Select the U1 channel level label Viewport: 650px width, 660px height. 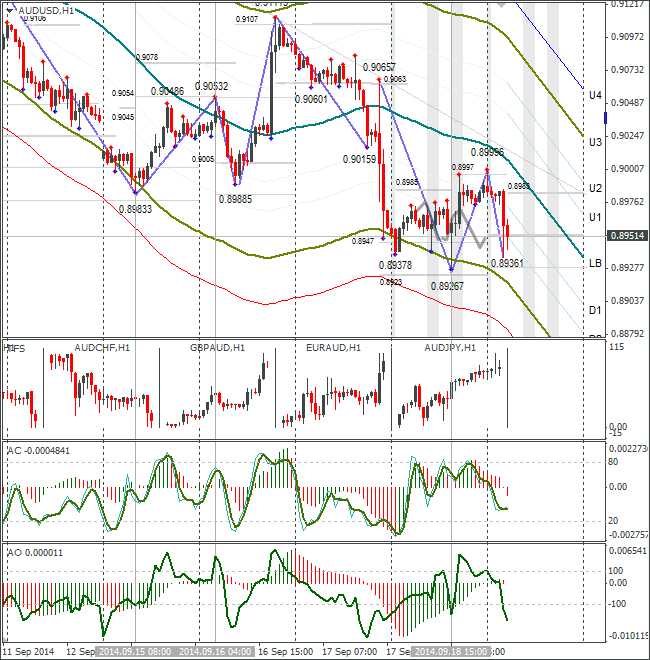pyautogui.click(x=595, y=217)
